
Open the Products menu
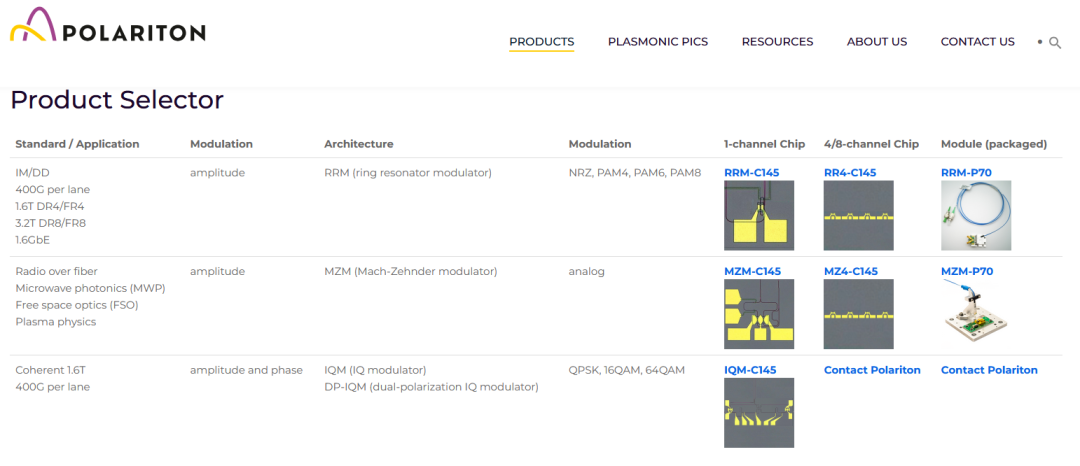[542, 42]
